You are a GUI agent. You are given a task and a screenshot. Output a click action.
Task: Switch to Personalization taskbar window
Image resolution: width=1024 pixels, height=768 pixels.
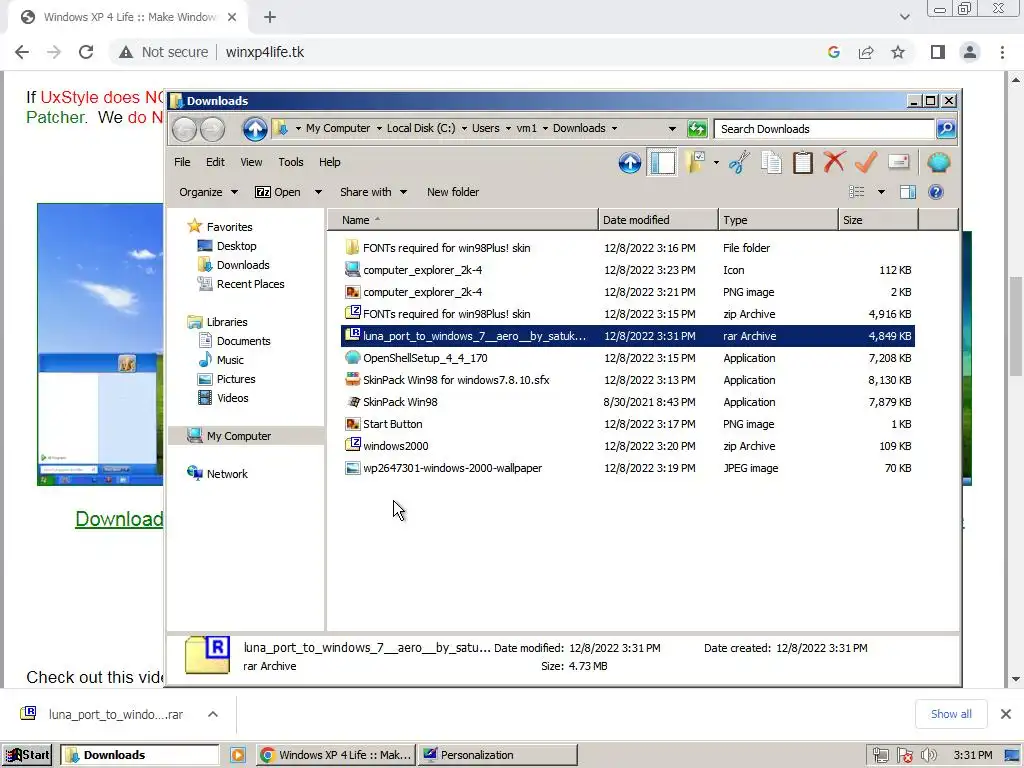coord(498,755)
